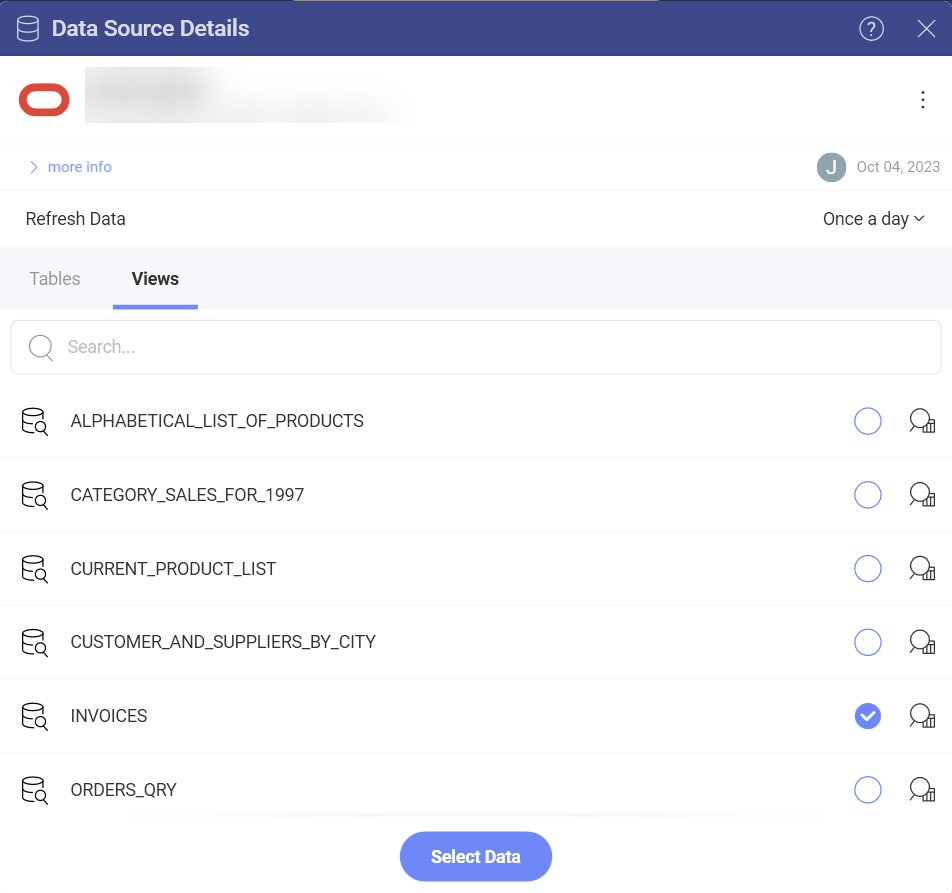952x893 pixels.
Task: Click the view icon beside CUSTOMER_AND_SUPPLIERS_BY_CITY
Action: point(35,642)
